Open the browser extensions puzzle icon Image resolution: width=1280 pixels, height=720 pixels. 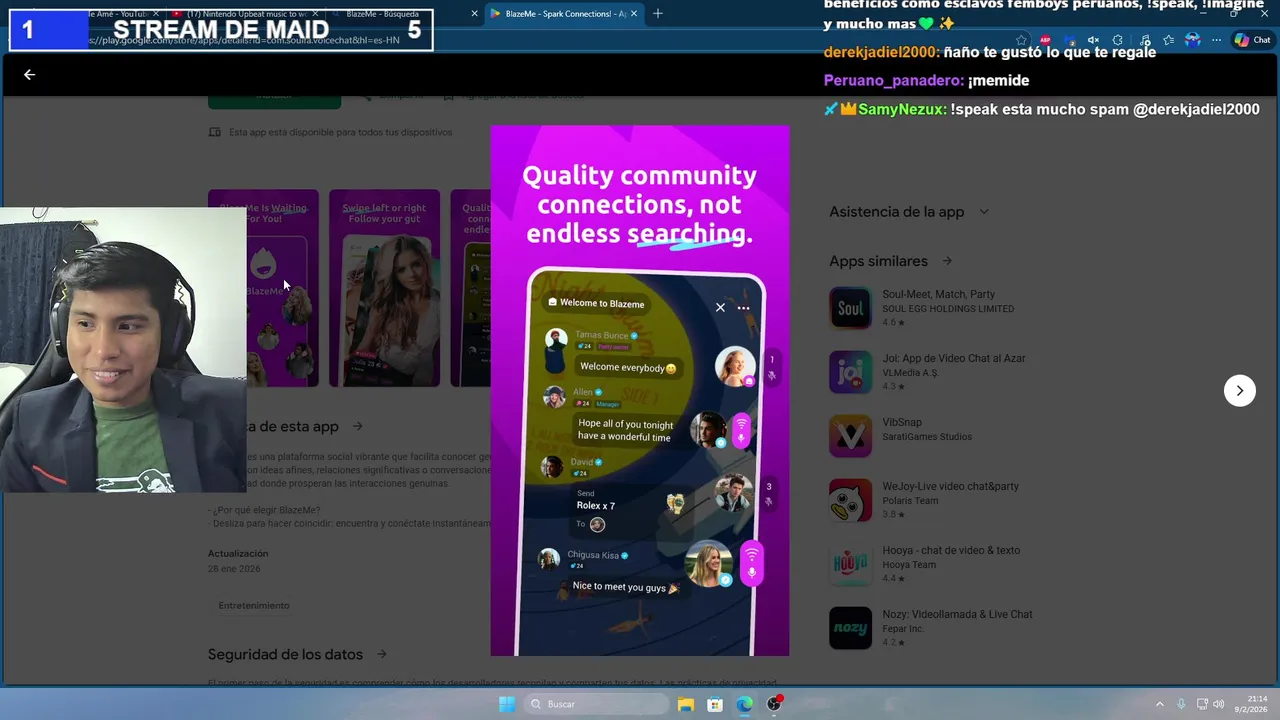pyautogui.click(x=1117, y=40)
